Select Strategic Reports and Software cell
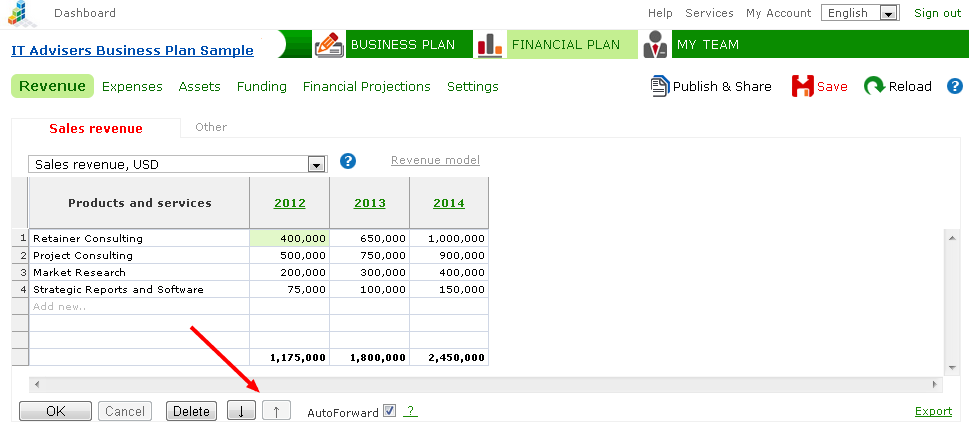The height and width of the screenshot is (435, 969). pos(139,289)
